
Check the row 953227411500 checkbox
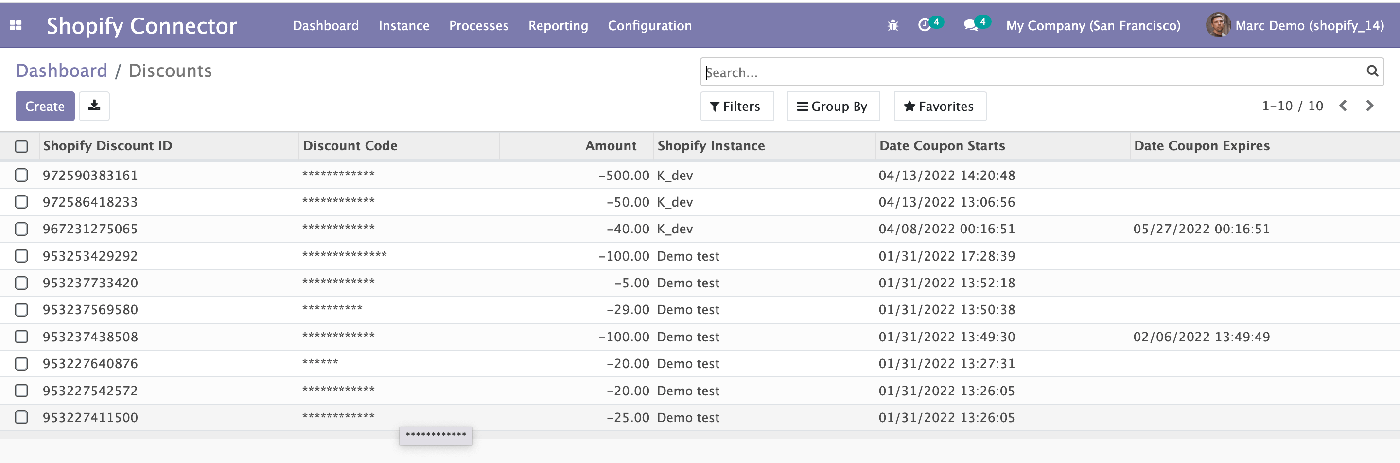pos(21,418)
